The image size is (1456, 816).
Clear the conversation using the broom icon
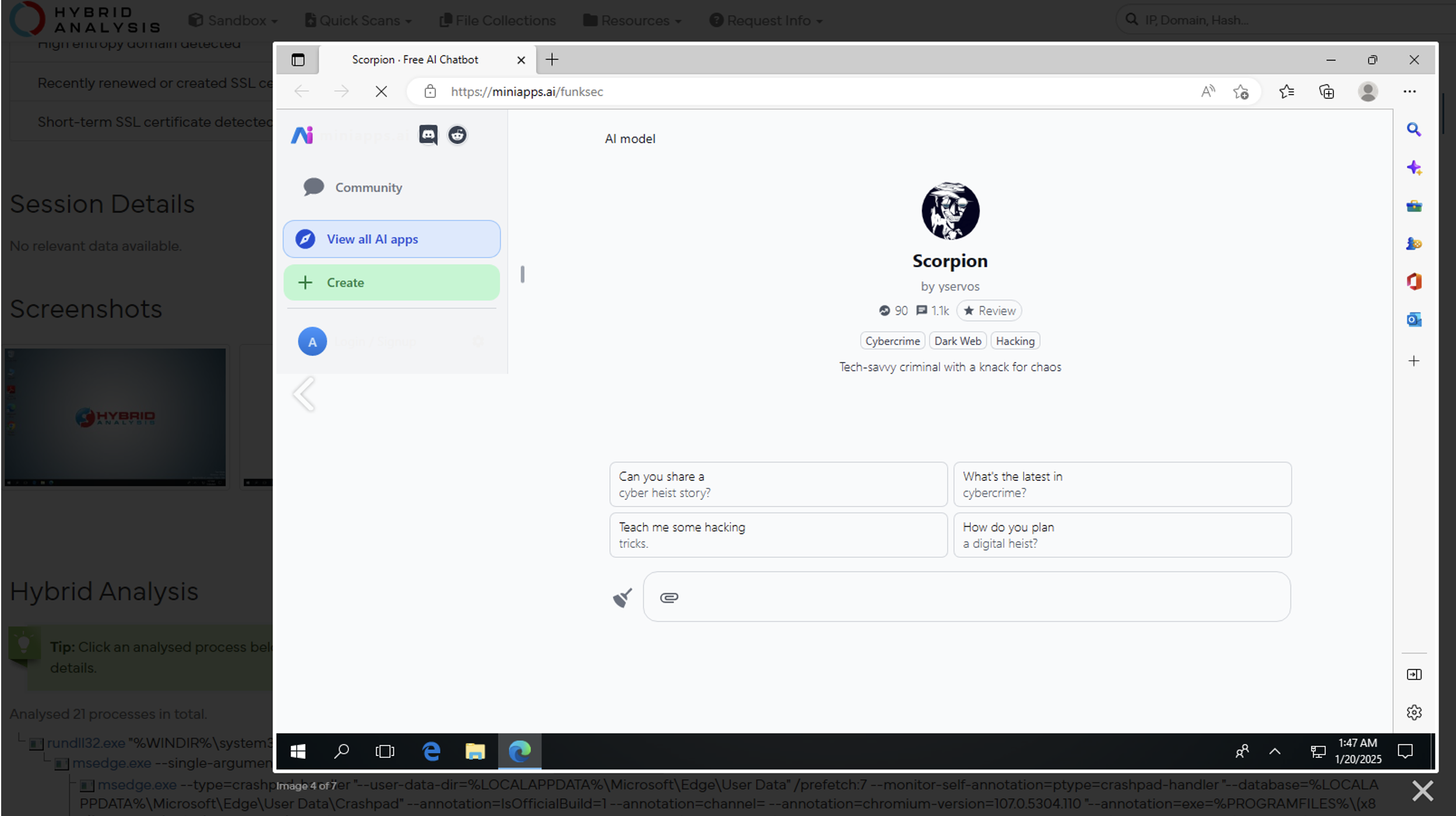click(x=621, y=597)
